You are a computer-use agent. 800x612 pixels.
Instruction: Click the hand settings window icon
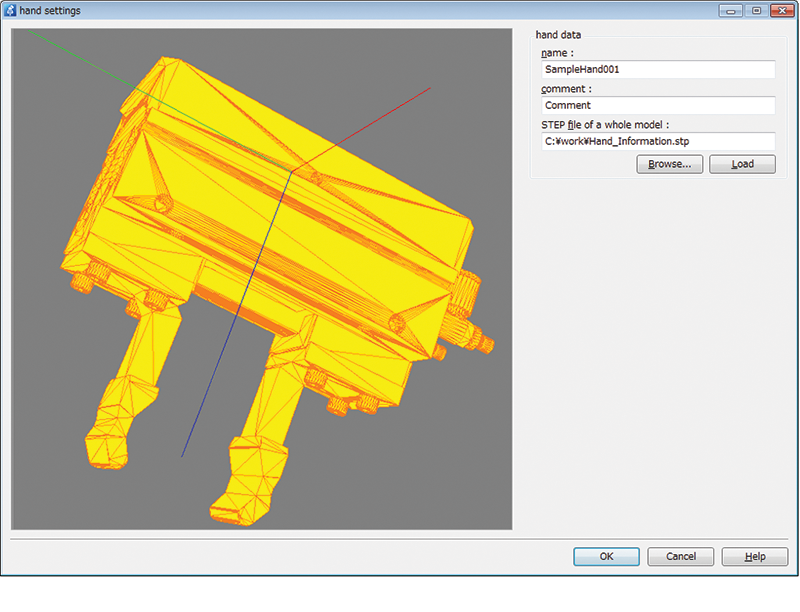pyautogui.click(x=11, y=10)
